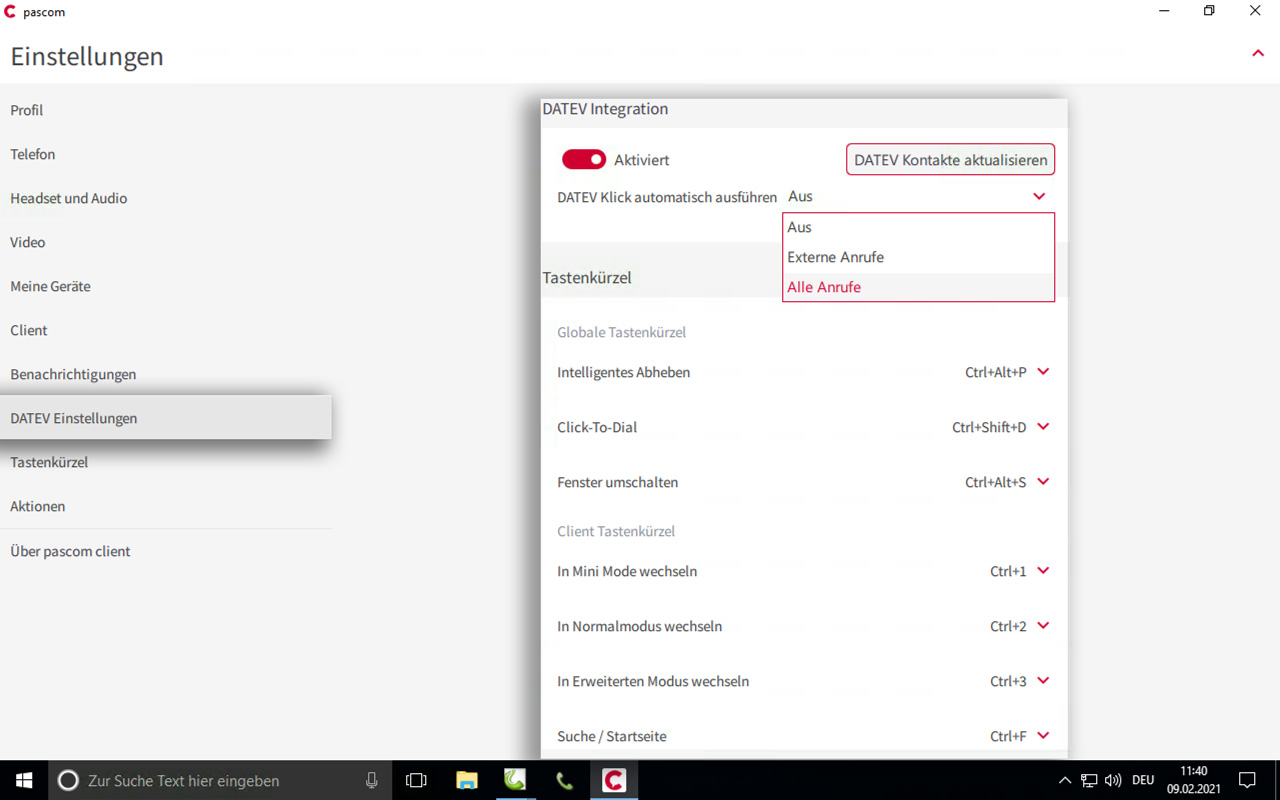
Task: Click the Ctrl+1 shortcut value
Action: [1008, 571]
